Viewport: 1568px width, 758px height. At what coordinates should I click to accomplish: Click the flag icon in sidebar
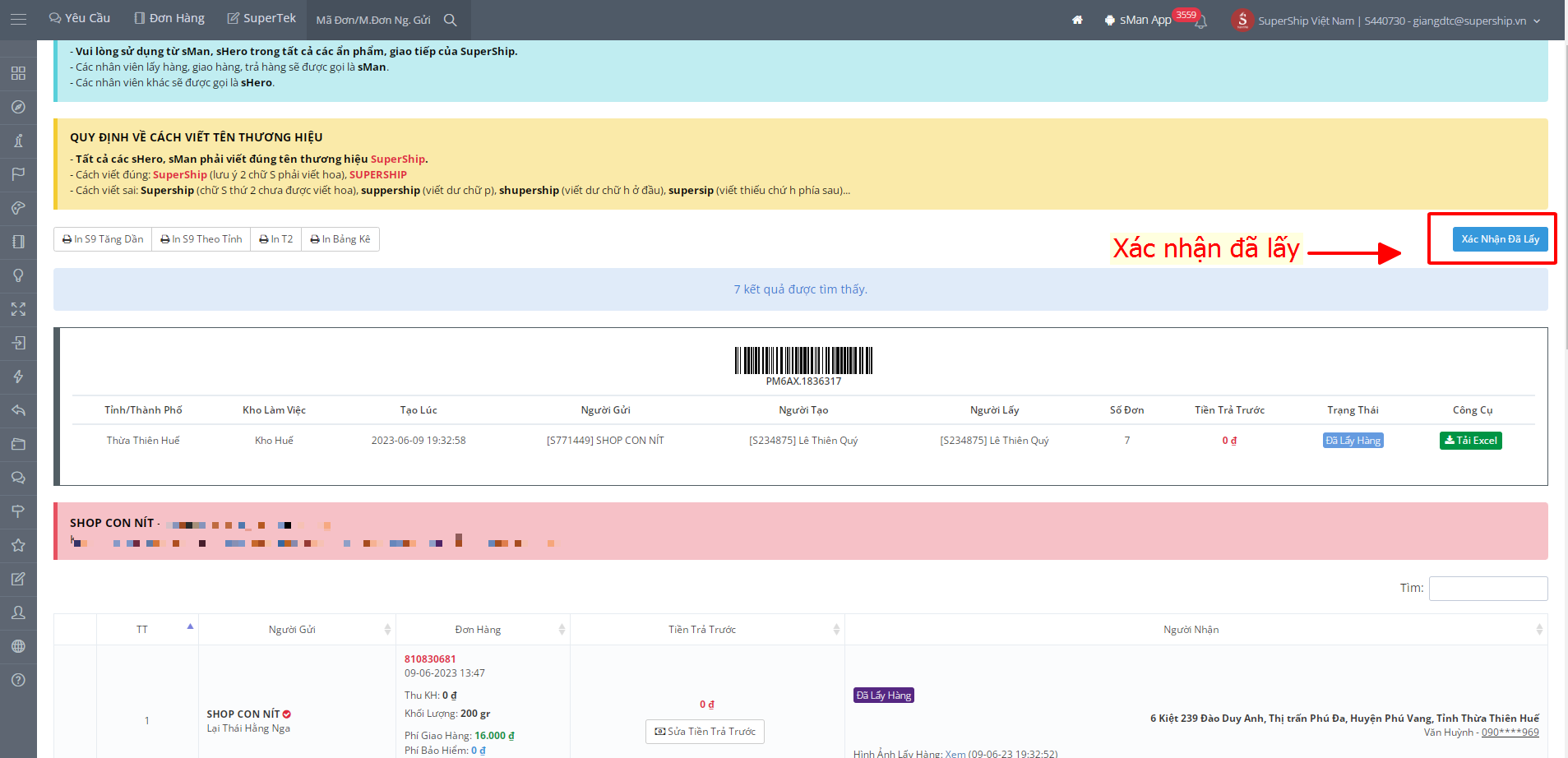pos(18,174)
